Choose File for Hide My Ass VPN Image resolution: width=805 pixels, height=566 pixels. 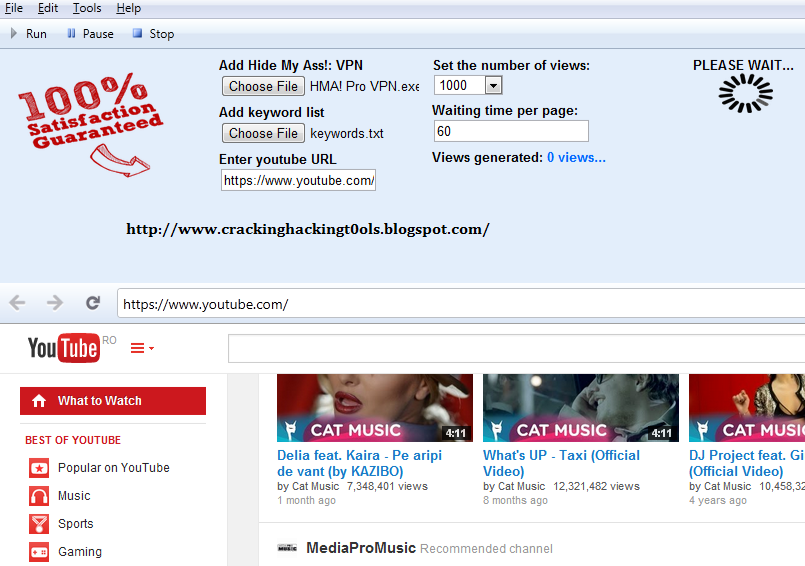click(263, 86)
